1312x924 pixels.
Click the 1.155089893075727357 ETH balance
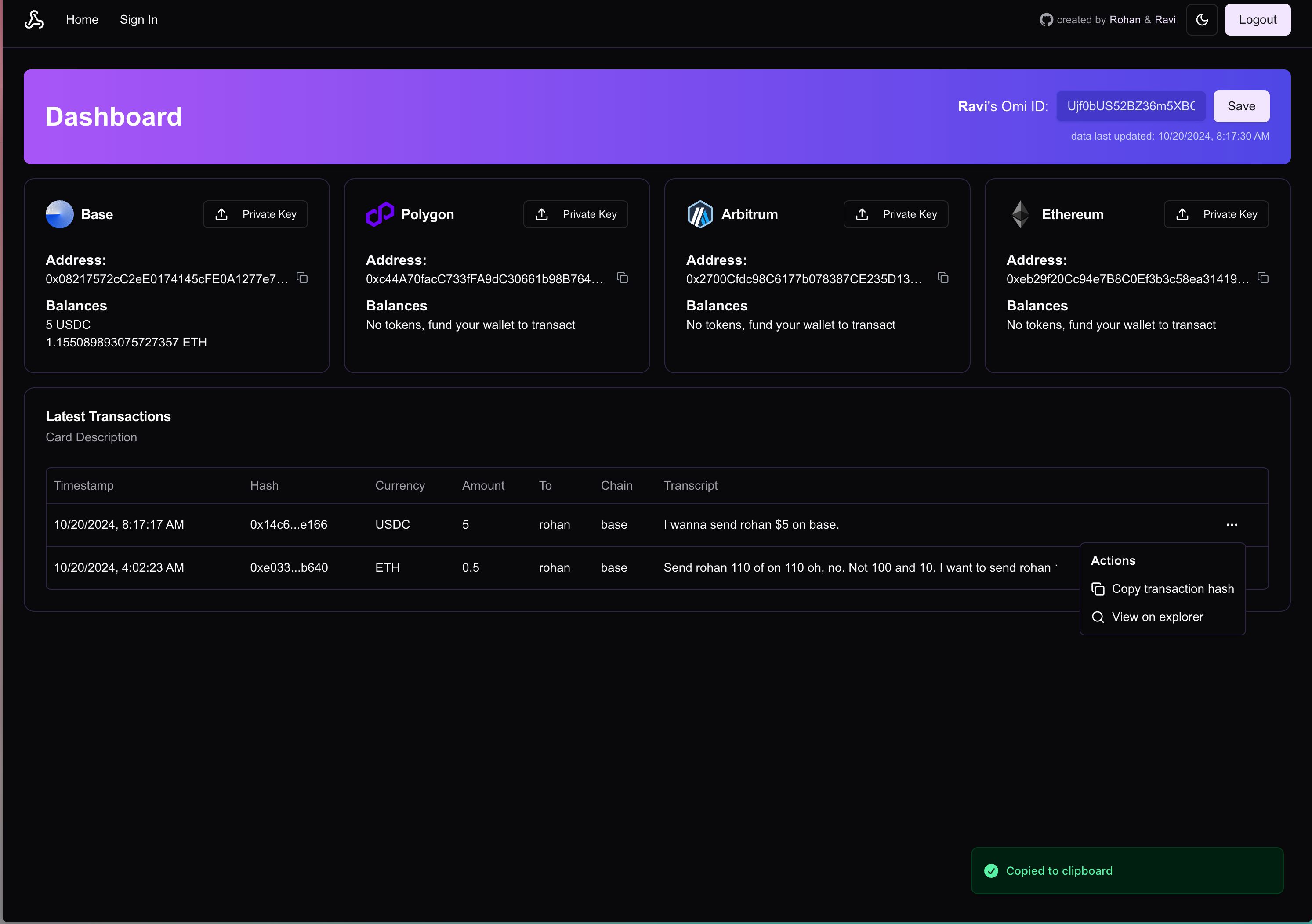[x=126, y=343]
